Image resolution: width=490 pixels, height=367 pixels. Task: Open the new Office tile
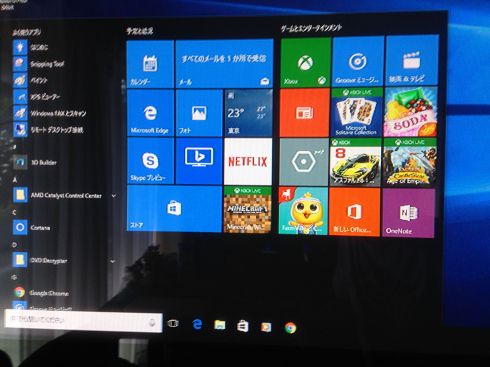click(x=354, y=212)
